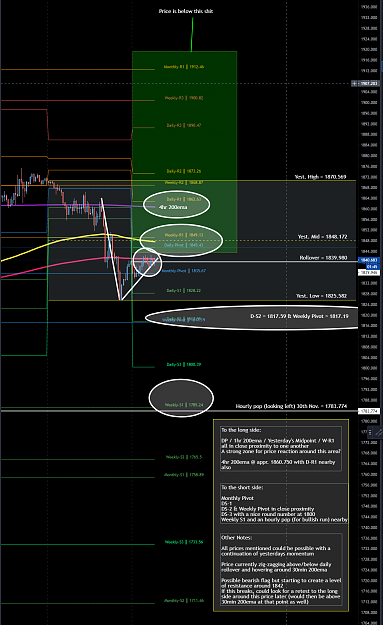The height and width of the screenshot is (625, 383).
Task: Click the Weekly-S1 1789.24 label in the ellipse
Action: [x=184, y=405]
